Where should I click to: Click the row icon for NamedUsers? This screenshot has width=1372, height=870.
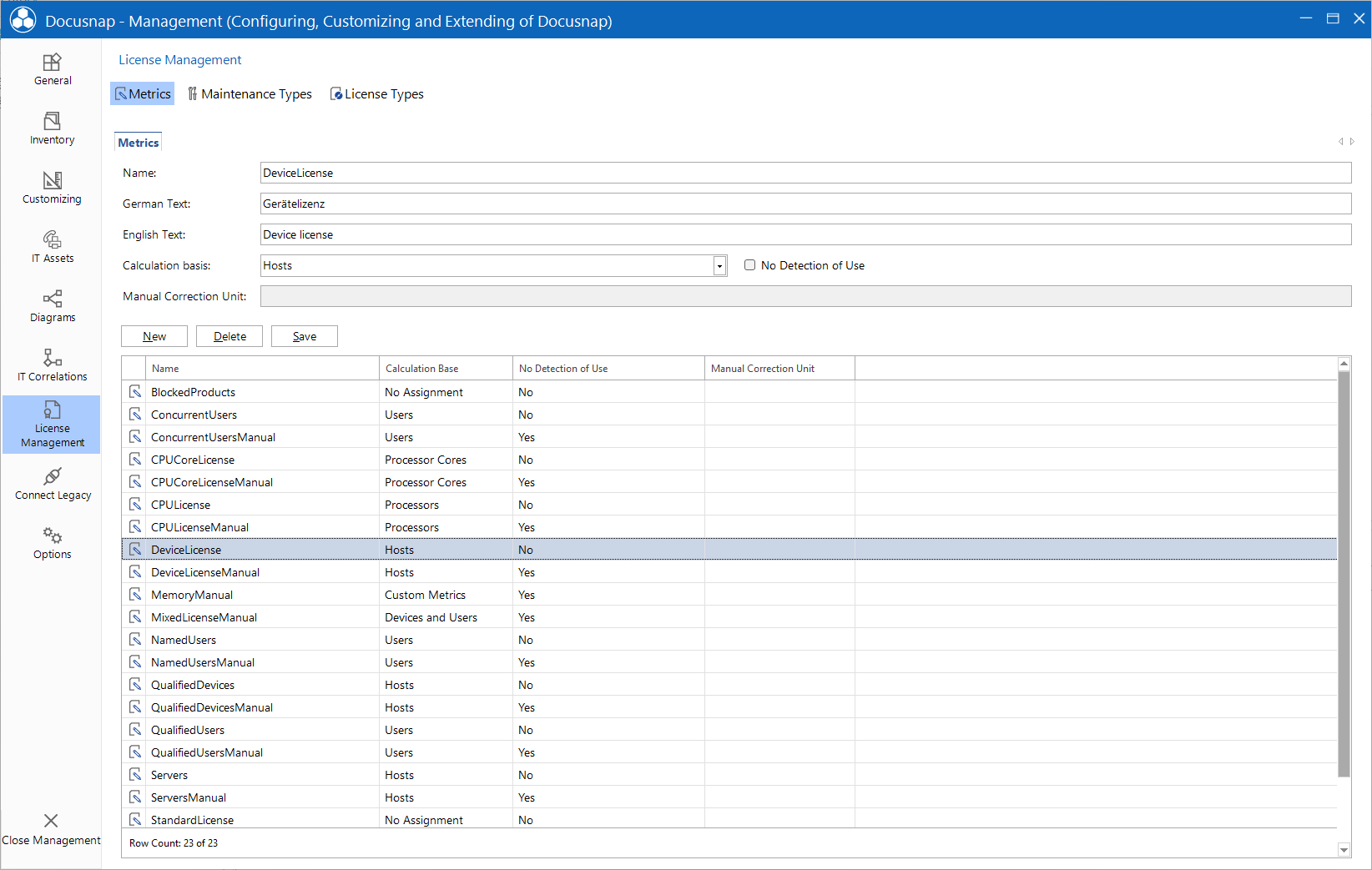pos(135,639)
